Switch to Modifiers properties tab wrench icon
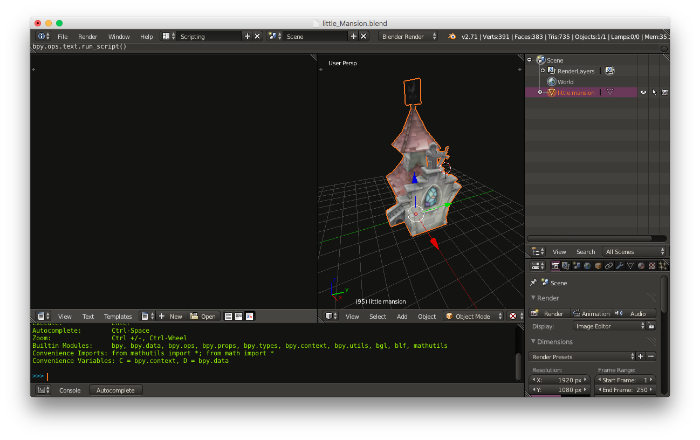 tap(619, 266)
